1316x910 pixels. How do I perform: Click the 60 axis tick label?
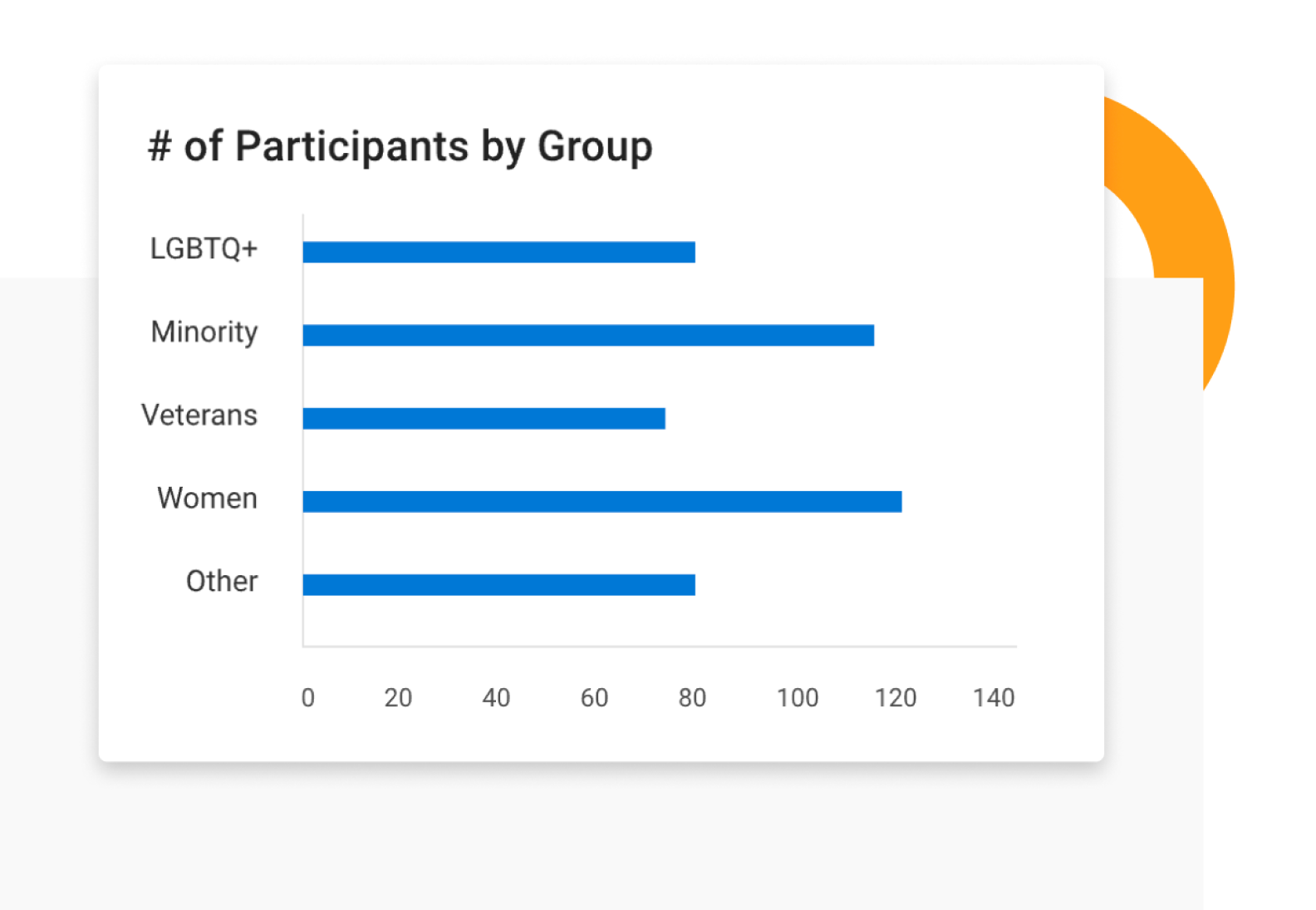594,697
